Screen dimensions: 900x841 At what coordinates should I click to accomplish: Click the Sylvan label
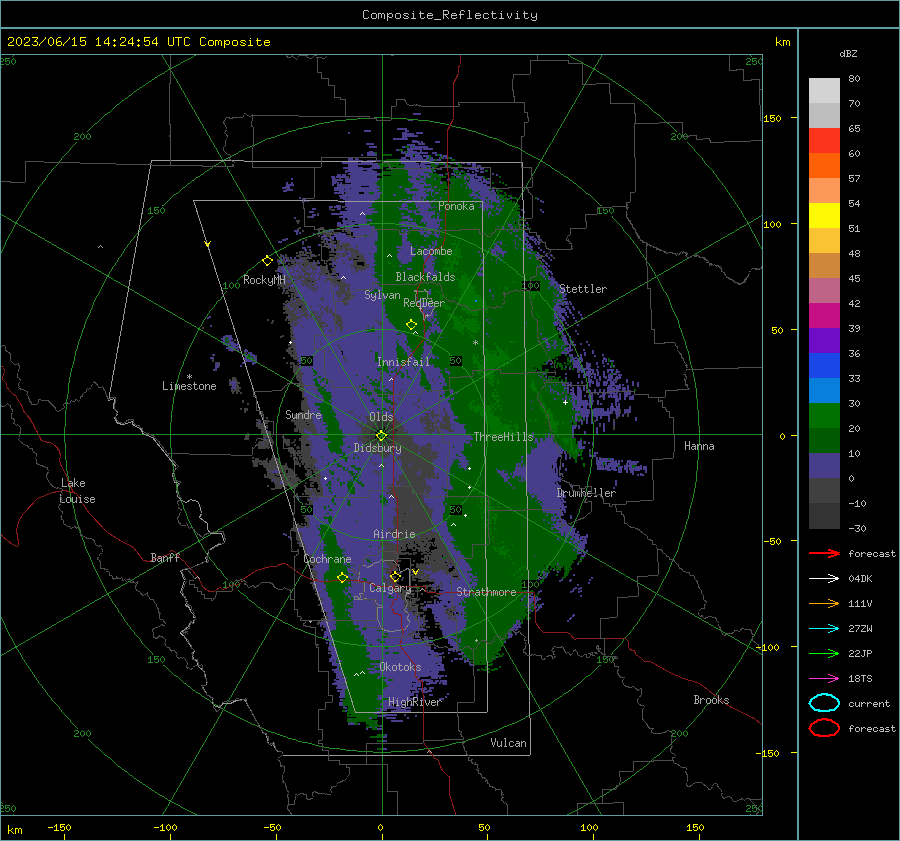pos(382,295)
